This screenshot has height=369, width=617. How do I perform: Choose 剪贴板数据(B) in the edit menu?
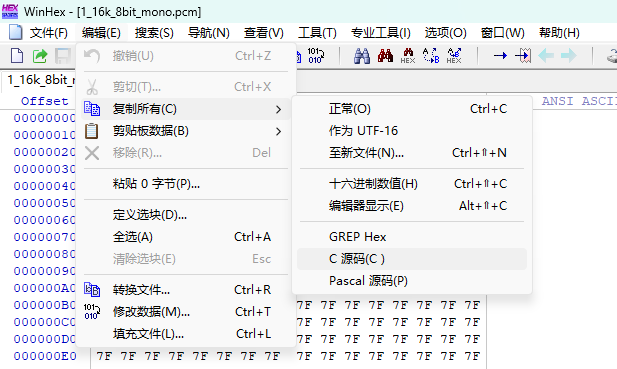coord(186,131)
